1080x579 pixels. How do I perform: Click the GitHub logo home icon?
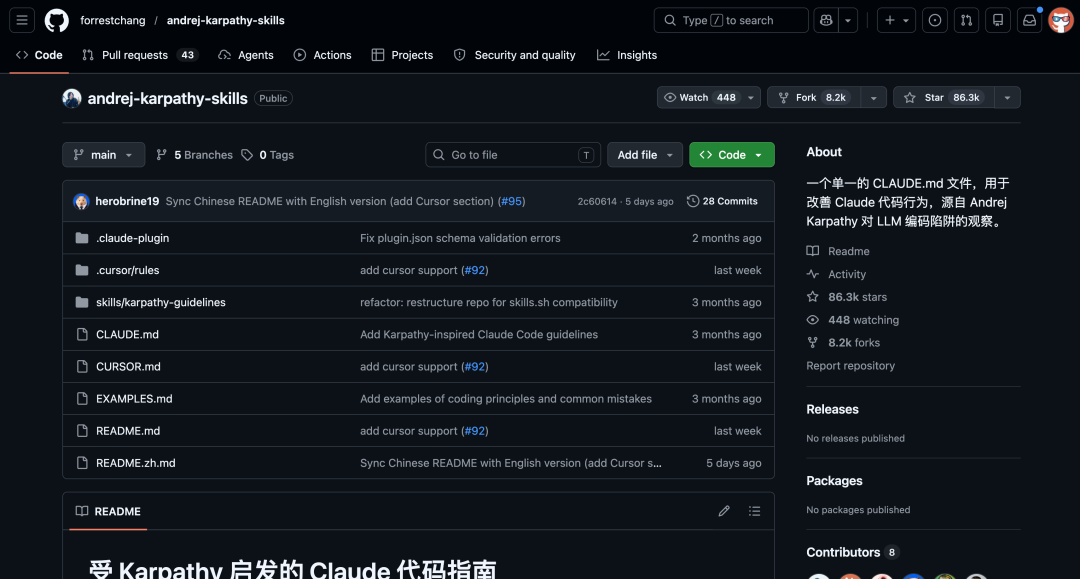tap(56, 20)
